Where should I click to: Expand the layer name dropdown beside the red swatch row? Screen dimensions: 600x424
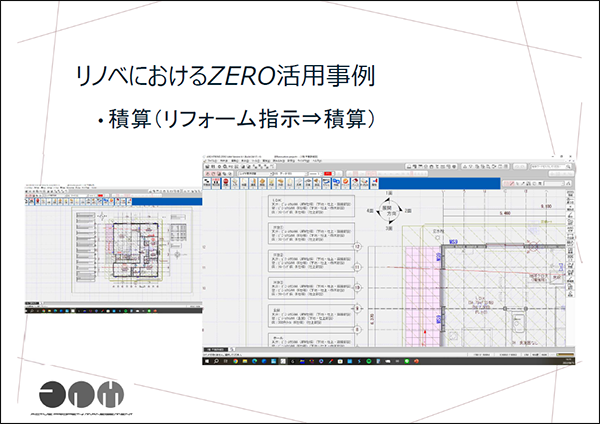point(255,174)
